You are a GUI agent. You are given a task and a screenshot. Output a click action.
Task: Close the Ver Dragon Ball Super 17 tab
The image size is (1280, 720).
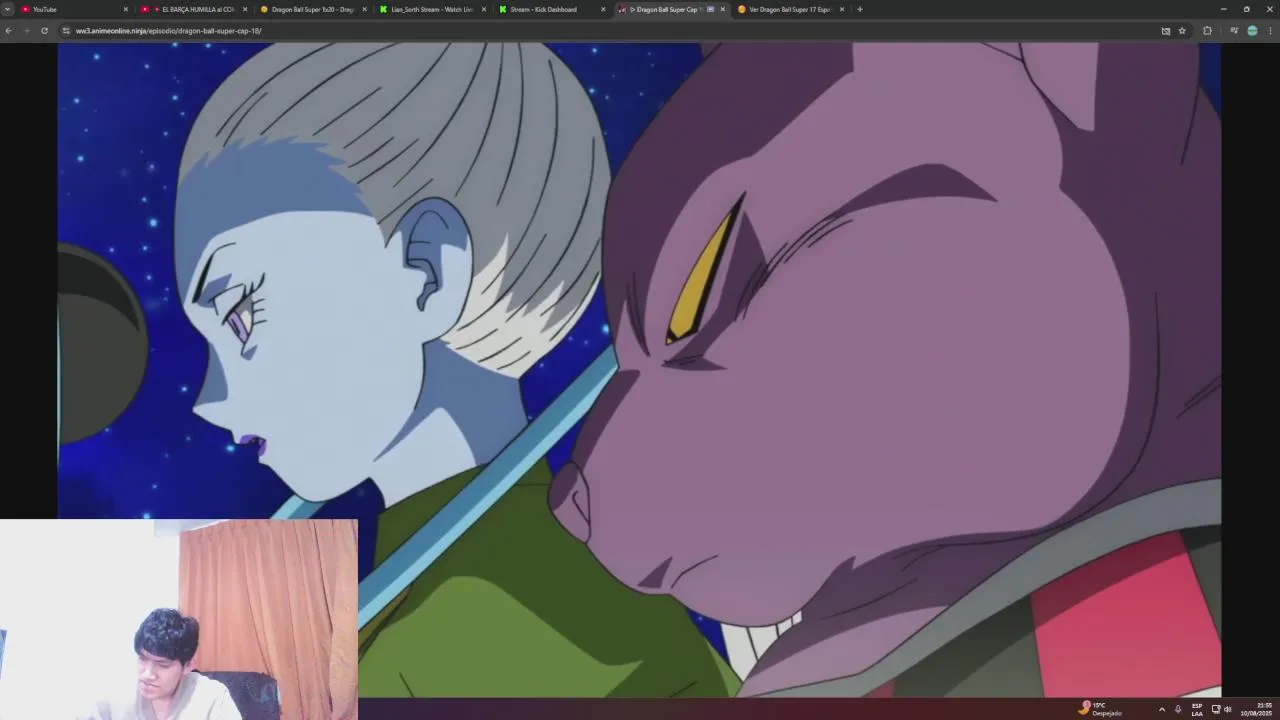(x=842, y=9)
